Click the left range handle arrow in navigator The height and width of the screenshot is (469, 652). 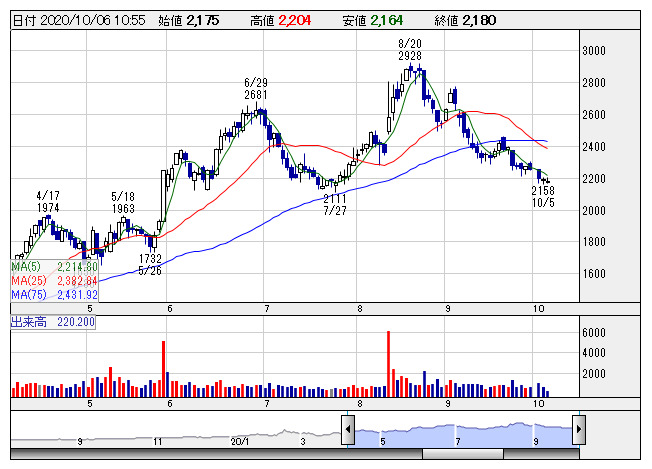[x=348, y=429]
